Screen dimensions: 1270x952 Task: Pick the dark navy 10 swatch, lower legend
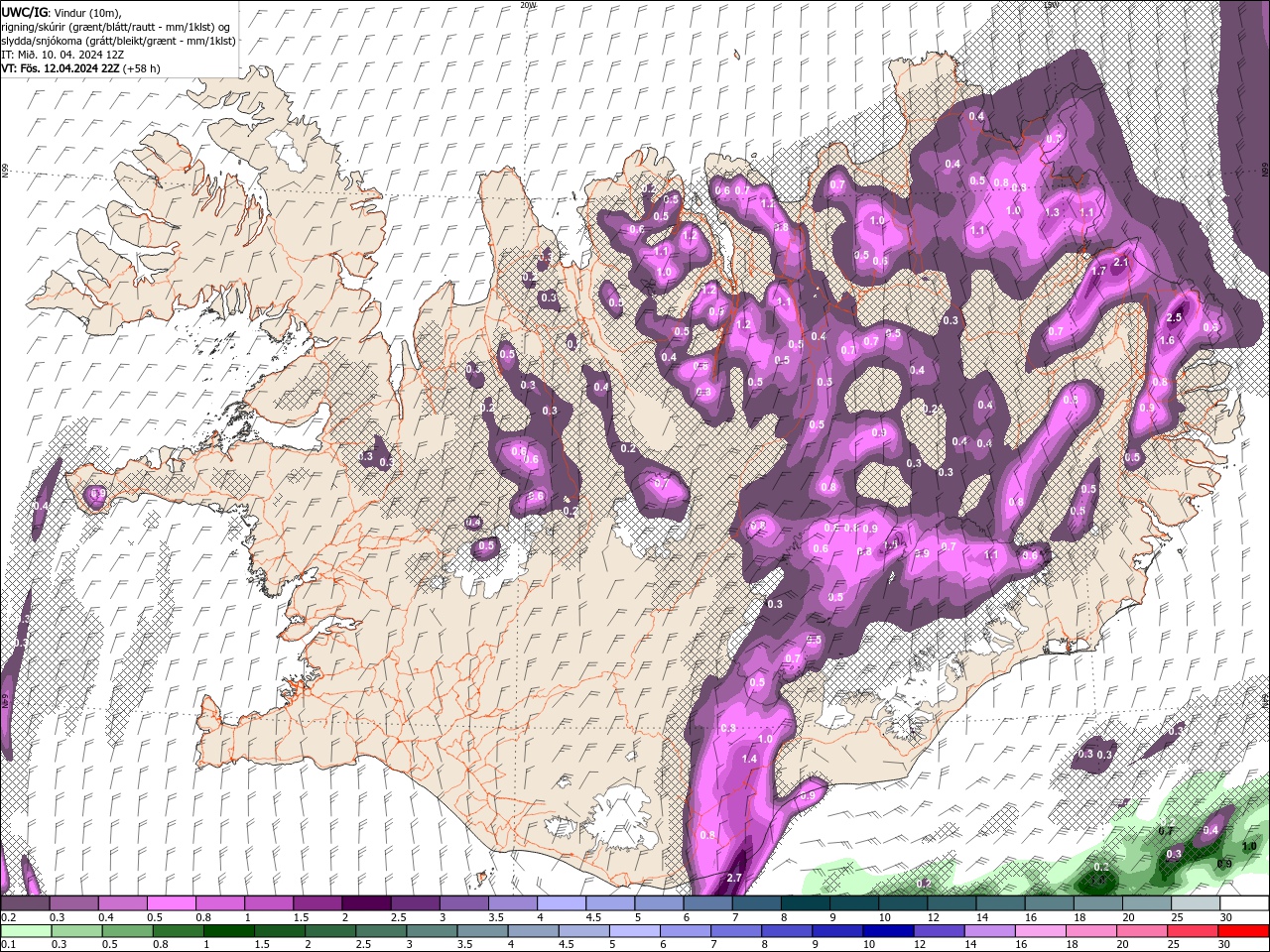(x=886, y=930)
